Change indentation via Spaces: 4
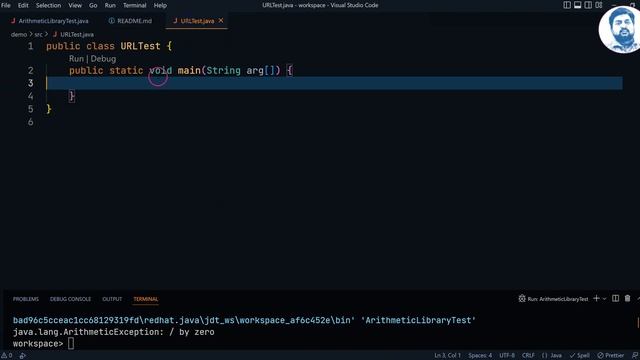640x360 pixels. point(480,356)
